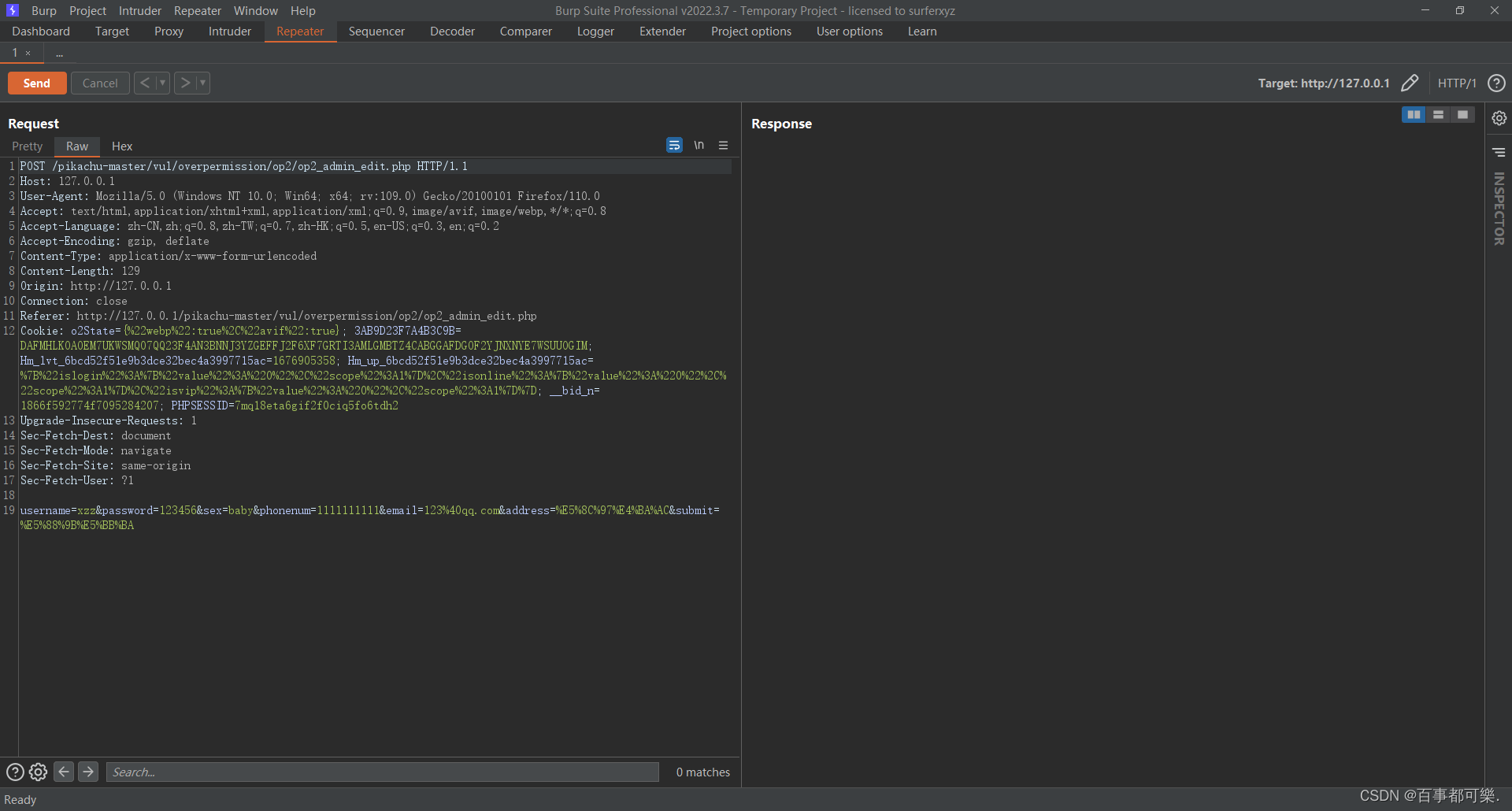Open the Dashboard tab

pyautogui.click(x=41, y=31)
